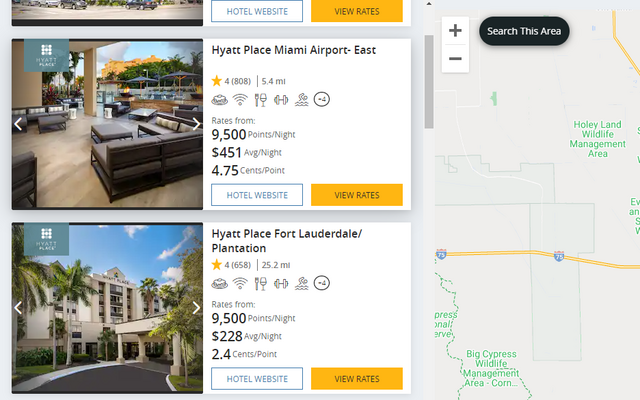The width and height of the screenshot is (640, 400).
Task: Expand +4 more amenities for Miami Airport-East
Action: point(322,99)
